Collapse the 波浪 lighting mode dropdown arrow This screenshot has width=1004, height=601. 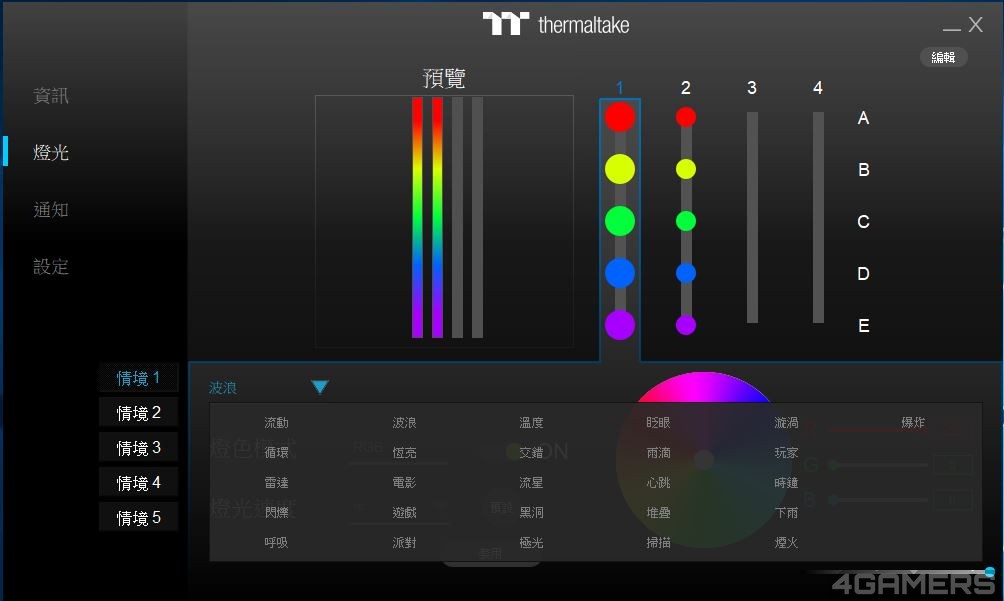[320, 387]
